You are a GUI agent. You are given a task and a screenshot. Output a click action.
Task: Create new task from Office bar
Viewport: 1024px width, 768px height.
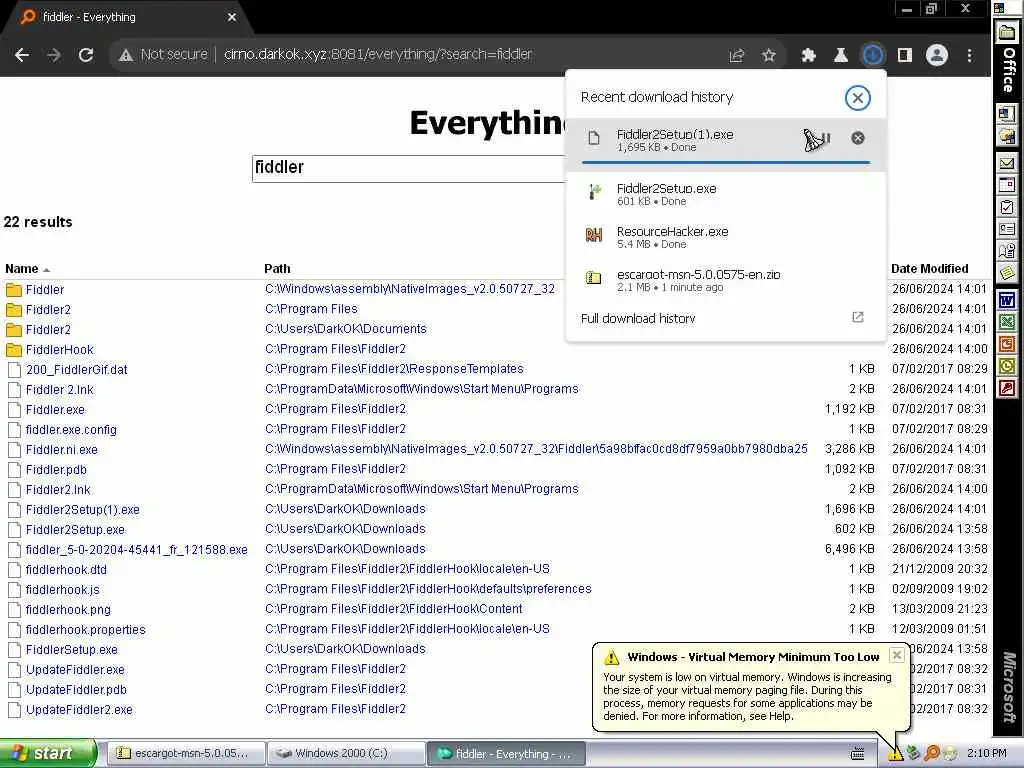(1007, 208)
